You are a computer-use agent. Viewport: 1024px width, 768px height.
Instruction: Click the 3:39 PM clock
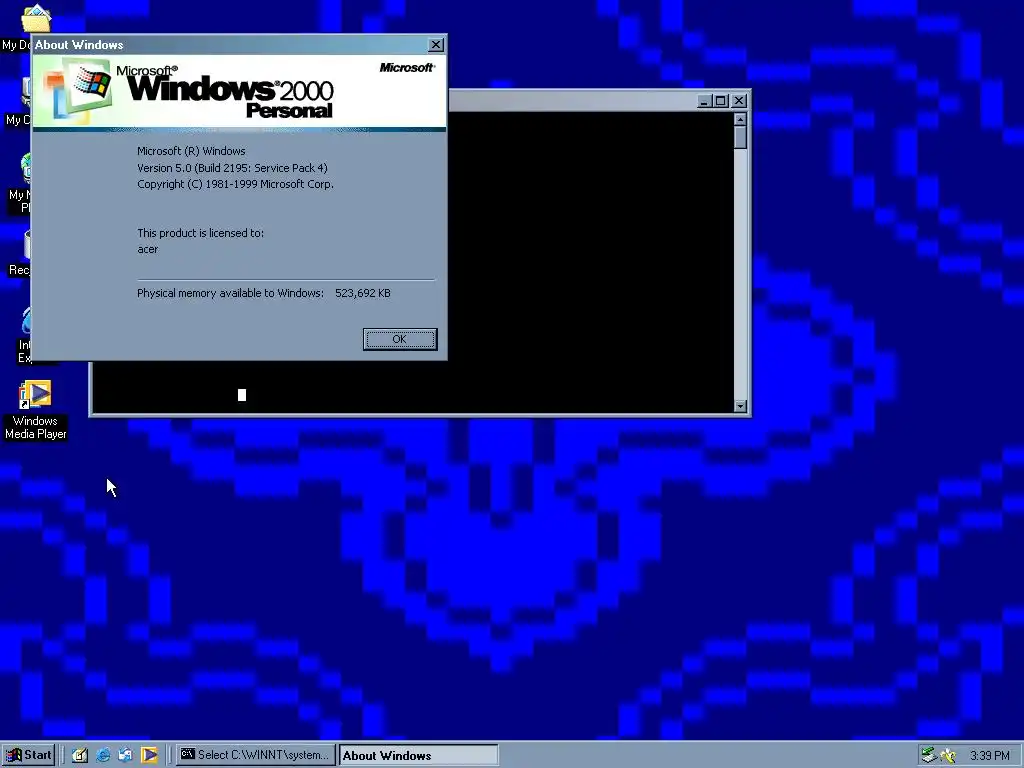point(989,756)
